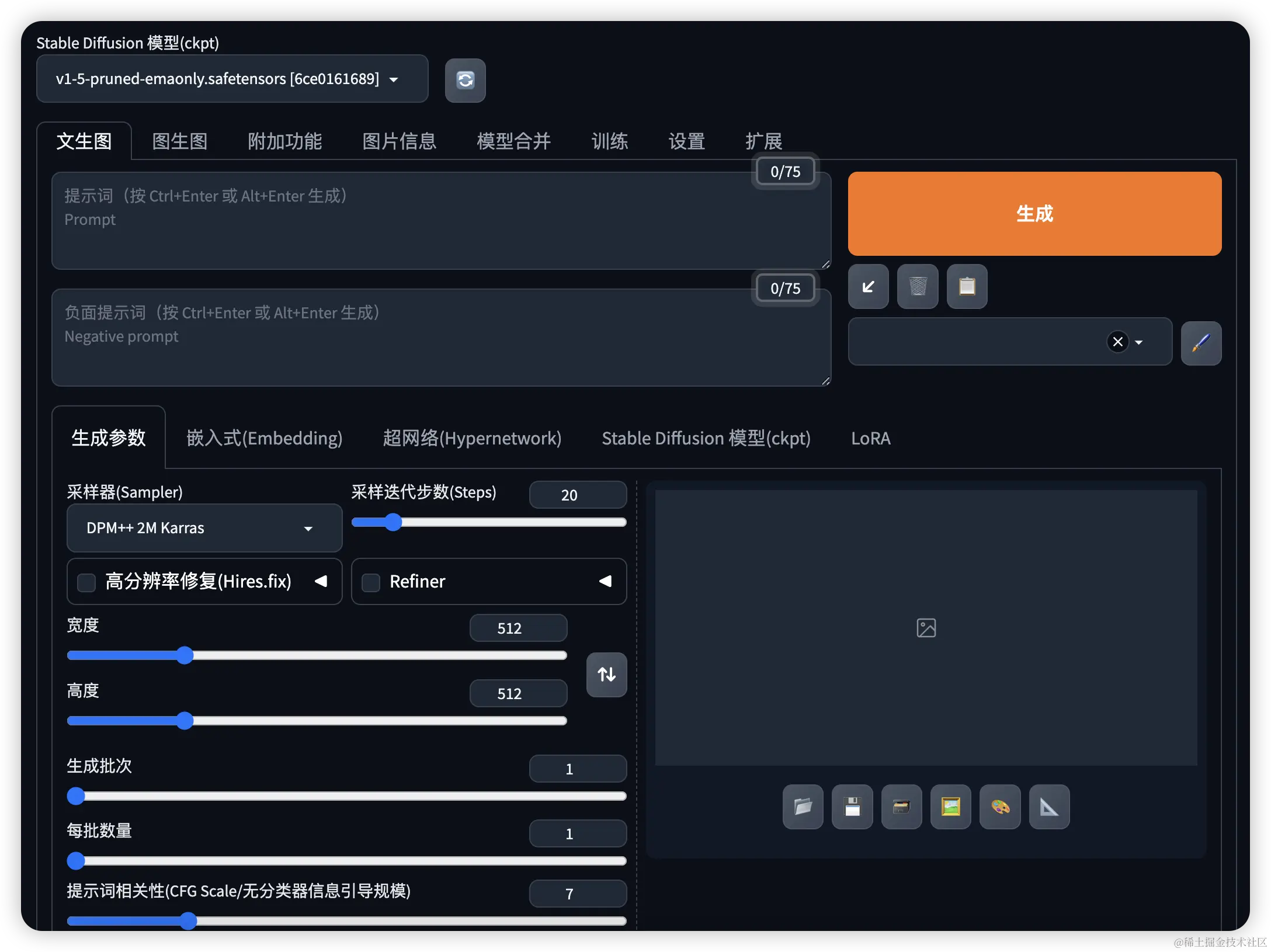Image resolution: width=1271 pixels, height=952 pixels.
Task: Adjust the 生成批次 batch count slider
Action: (x=347, y=796)
